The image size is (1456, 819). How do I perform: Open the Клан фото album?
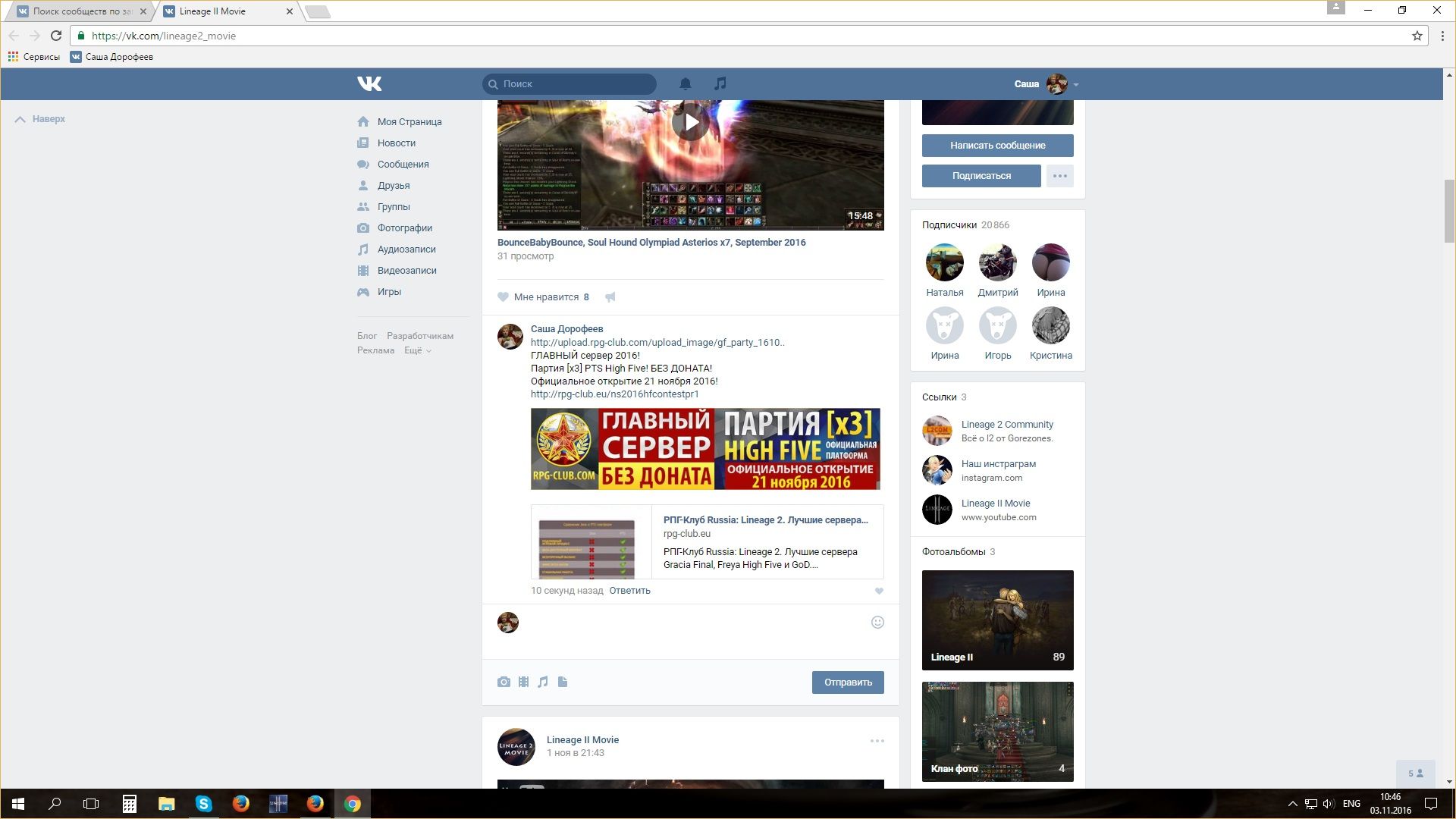point(998,732)
